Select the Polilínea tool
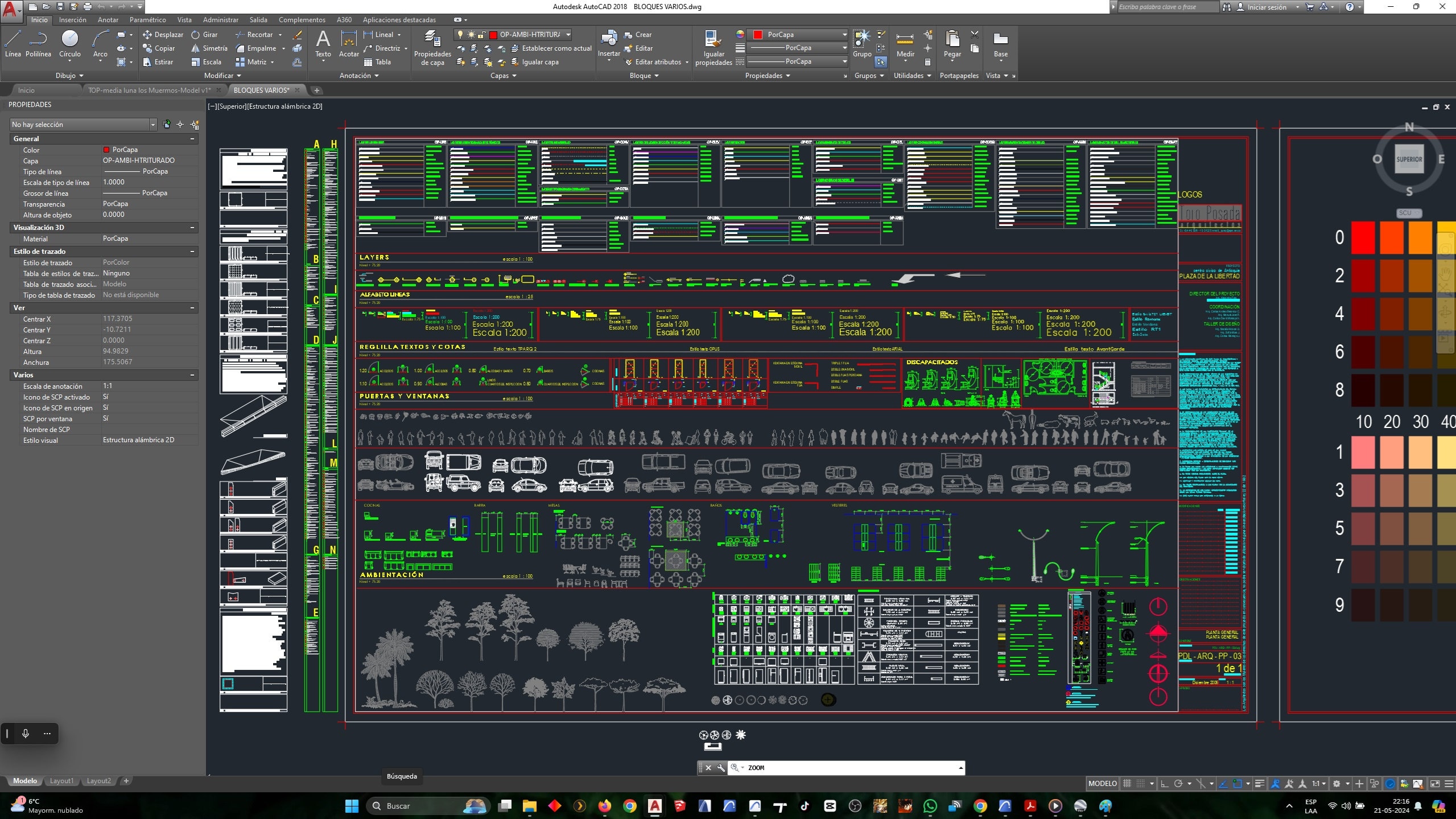Screen dimensions: 1456x819 point(39,42)
